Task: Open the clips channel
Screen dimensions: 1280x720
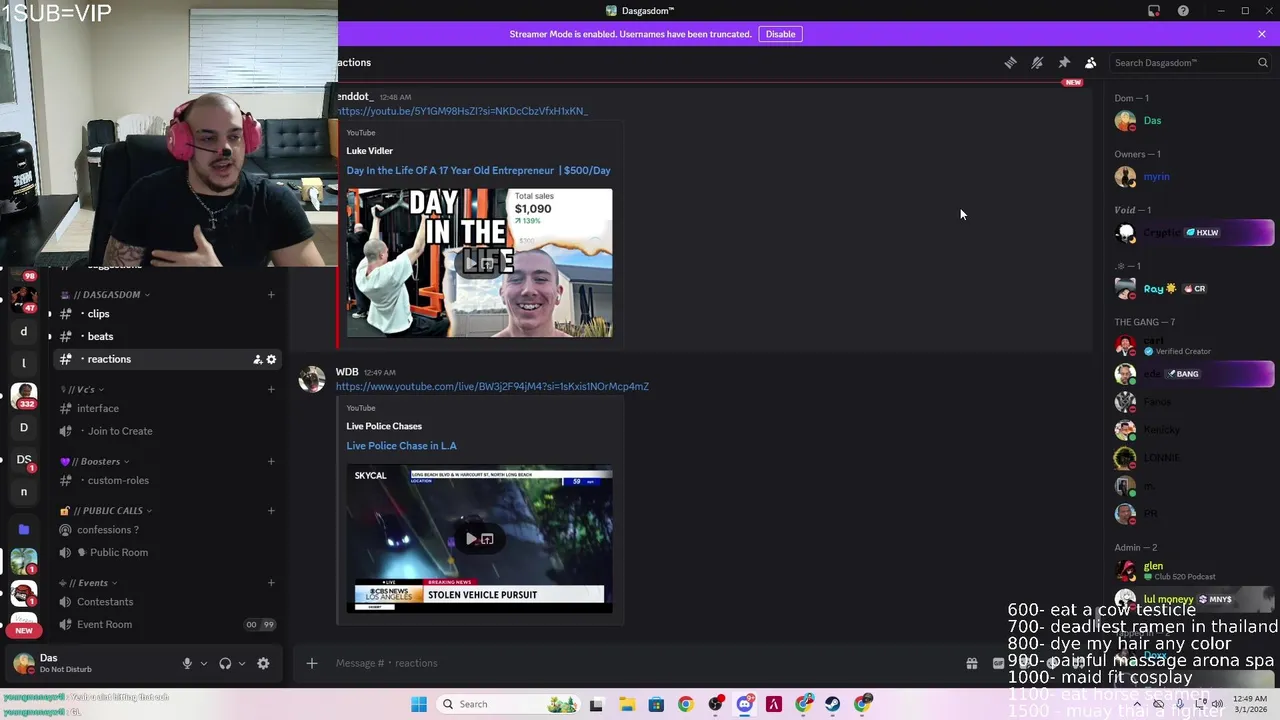Action: [x=165, y=314]
